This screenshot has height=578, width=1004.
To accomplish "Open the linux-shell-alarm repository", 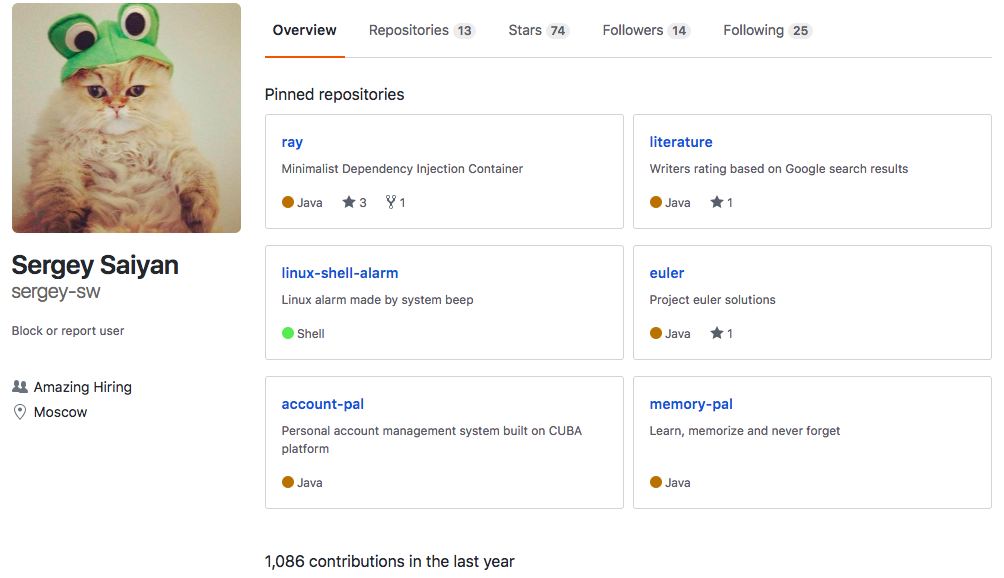I will point(340,273).
